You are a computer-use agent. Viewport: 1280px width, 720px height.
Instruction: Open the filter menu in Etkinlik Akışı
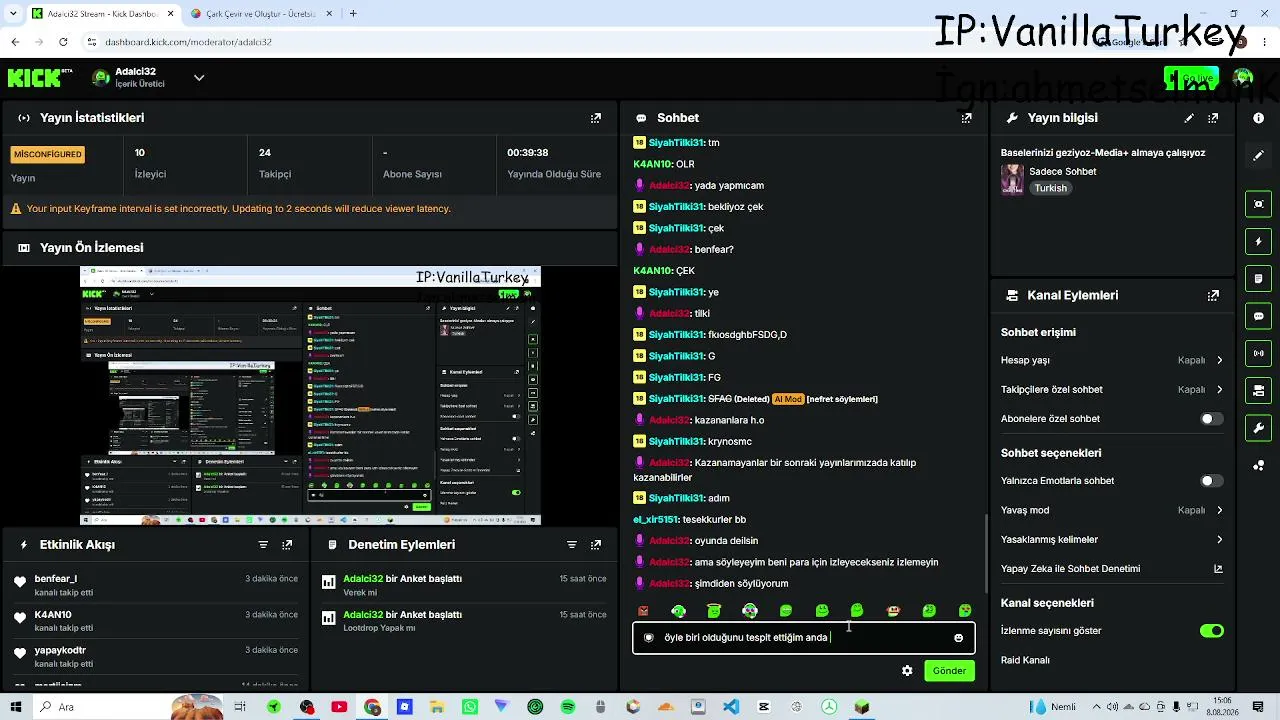(x=263, y=545)
